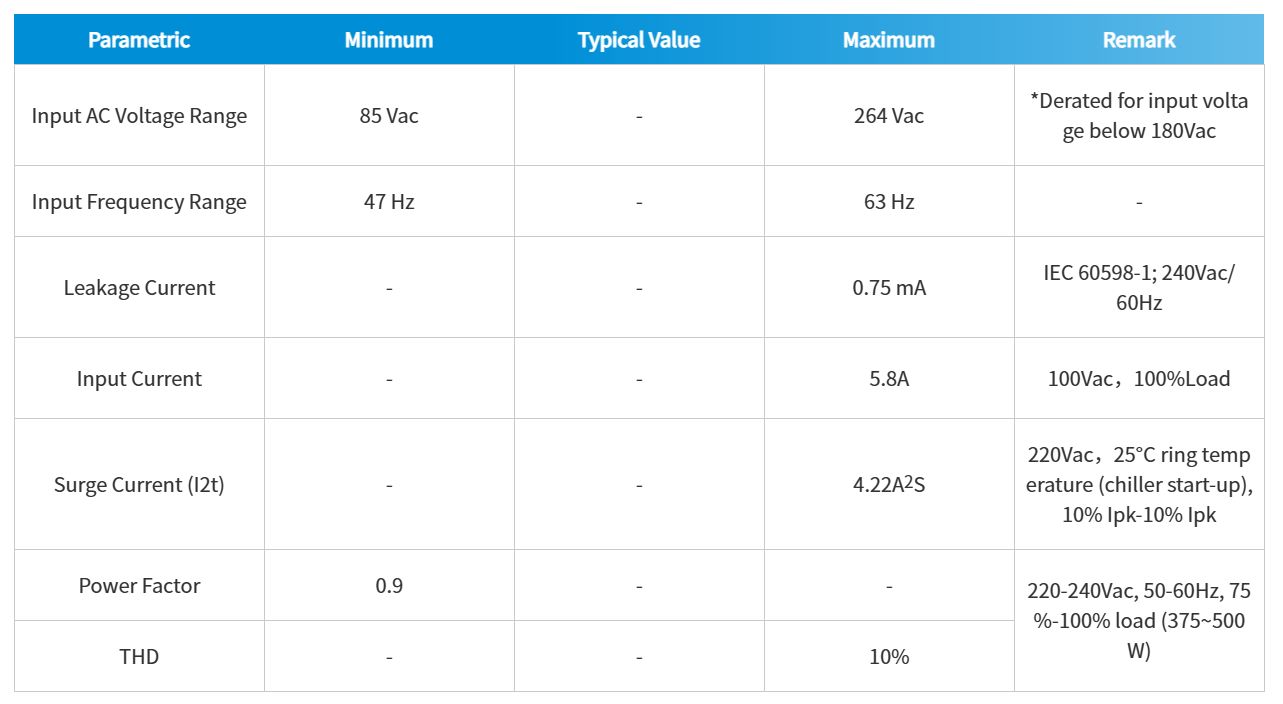Click the Power Factor 0.9 value
The image size is (1283, 704).
click(x=389, y=586)
